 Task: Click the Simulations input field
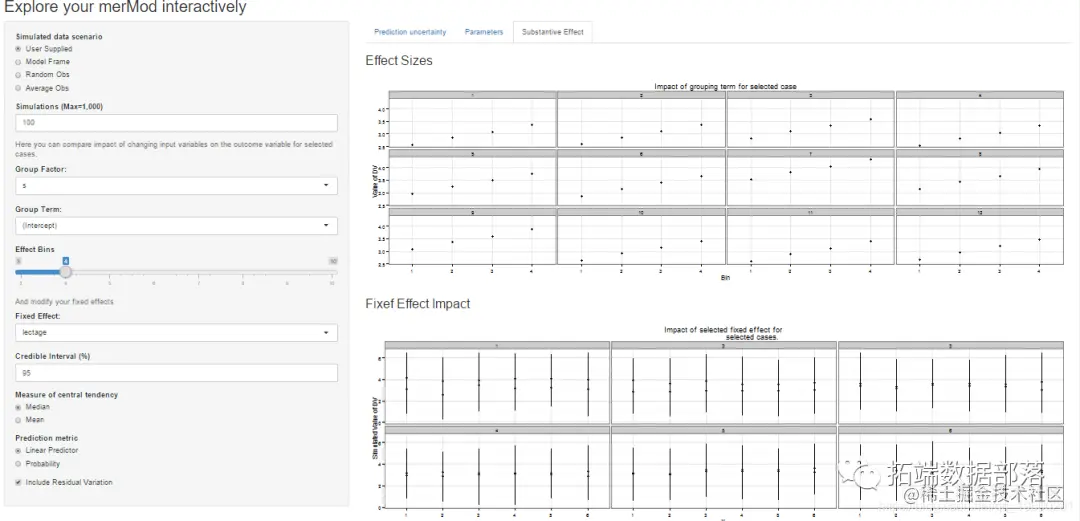(176, 123)
